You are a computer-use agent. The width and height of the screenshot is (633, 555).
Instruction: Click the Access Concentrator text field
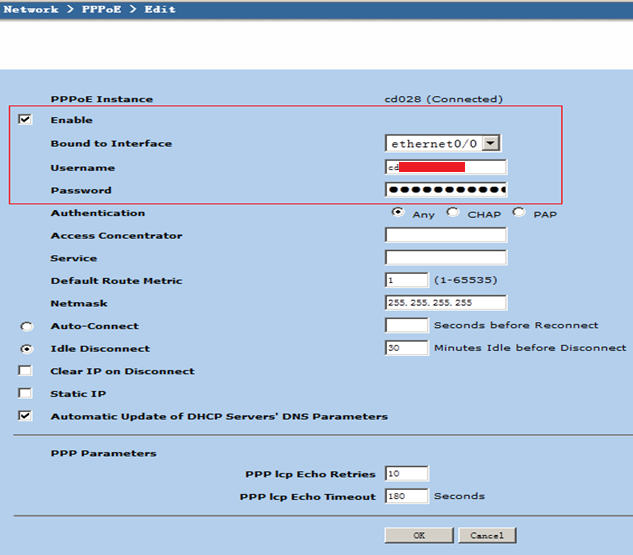point(446,236)
